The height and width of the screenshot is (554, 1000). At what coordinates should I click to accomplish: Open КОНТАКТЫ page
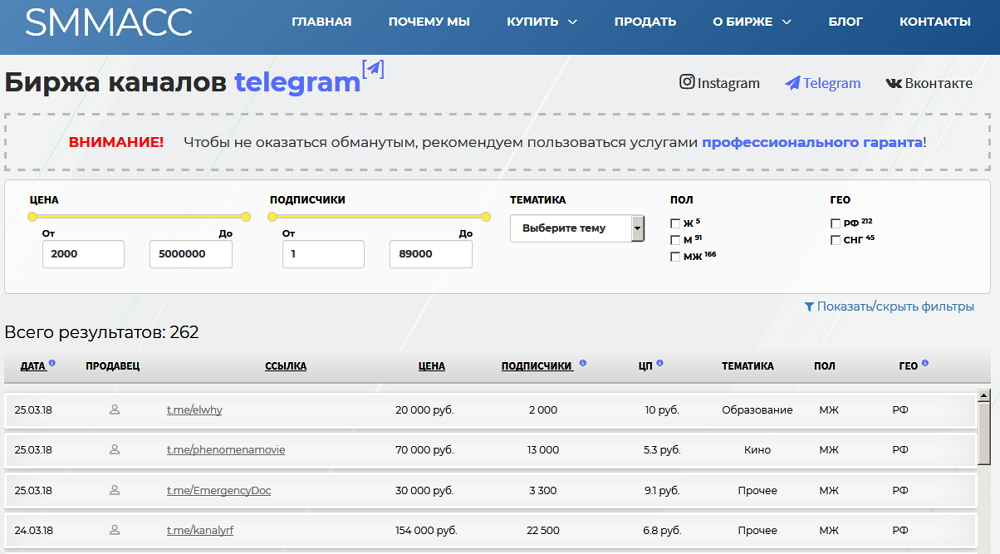(935, 22)
